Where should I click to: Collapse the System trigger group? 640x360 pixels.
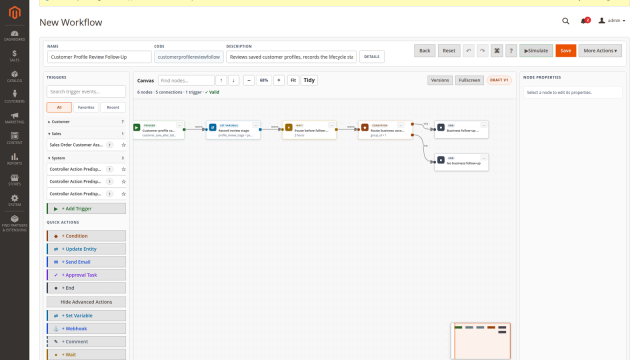click(x=86, y=158)
